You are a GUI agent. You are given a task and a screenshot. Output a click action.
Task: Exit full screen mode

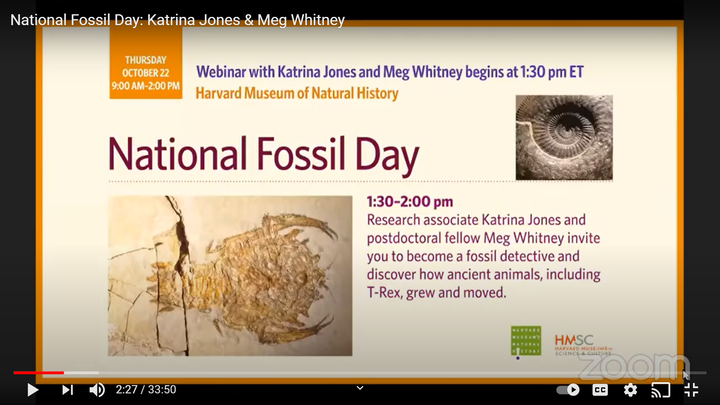pos(691,390)
